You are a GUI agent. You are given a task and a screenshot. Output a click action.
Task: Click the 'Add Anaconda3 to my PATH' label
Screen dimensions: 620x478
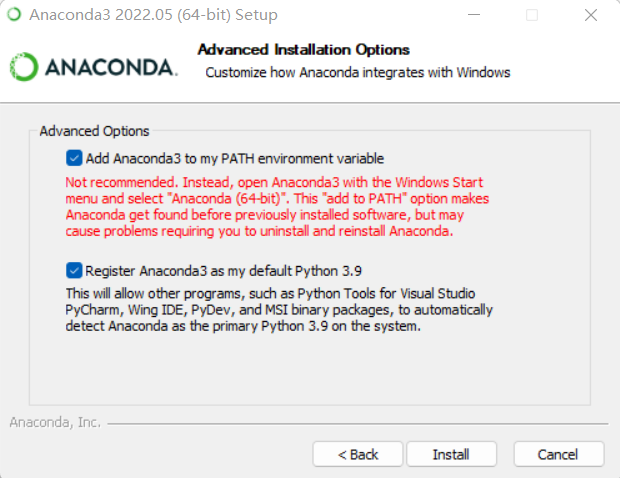point(235,158)
